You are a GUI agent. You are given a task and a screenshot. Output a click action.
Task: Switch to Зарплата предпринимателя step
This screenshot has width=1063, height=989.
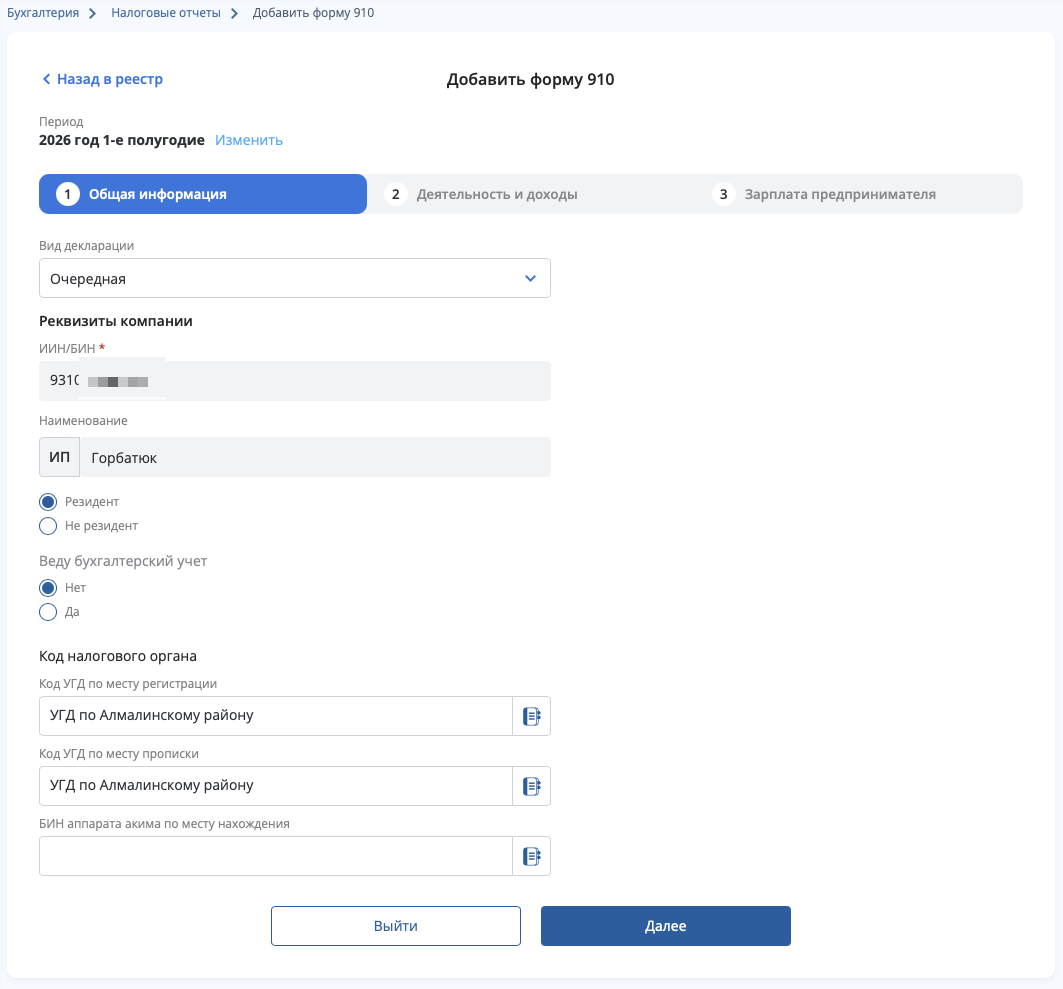tap(840, 195)
